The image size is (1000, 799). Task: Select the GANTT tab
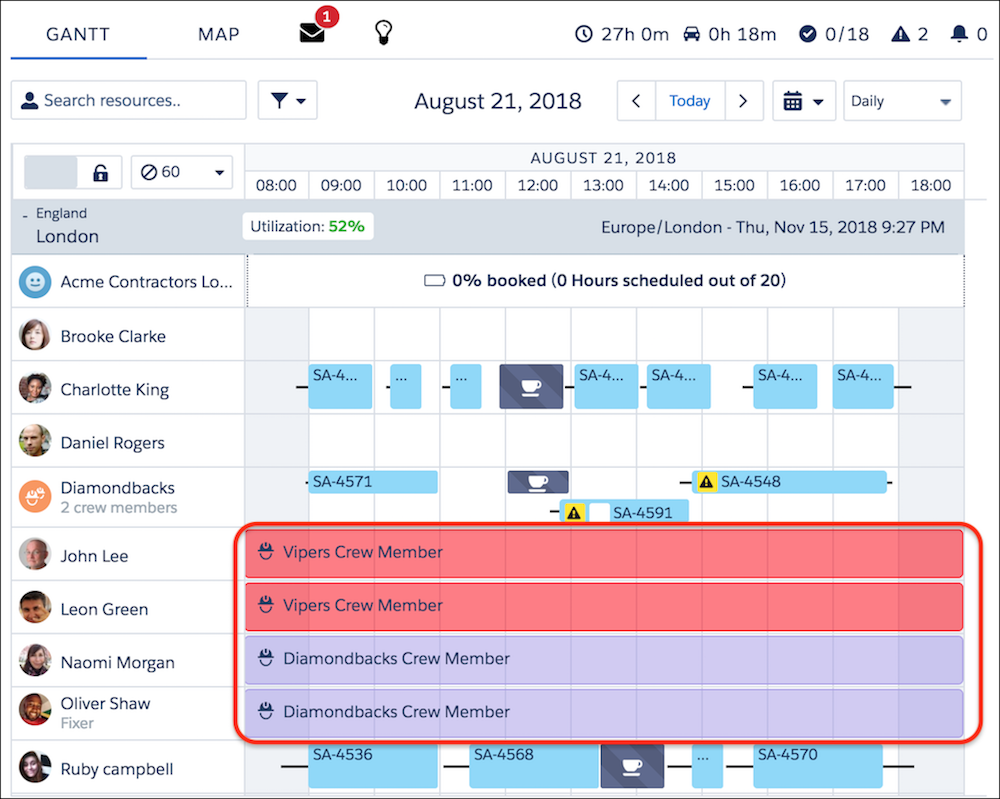click(78, 33)
